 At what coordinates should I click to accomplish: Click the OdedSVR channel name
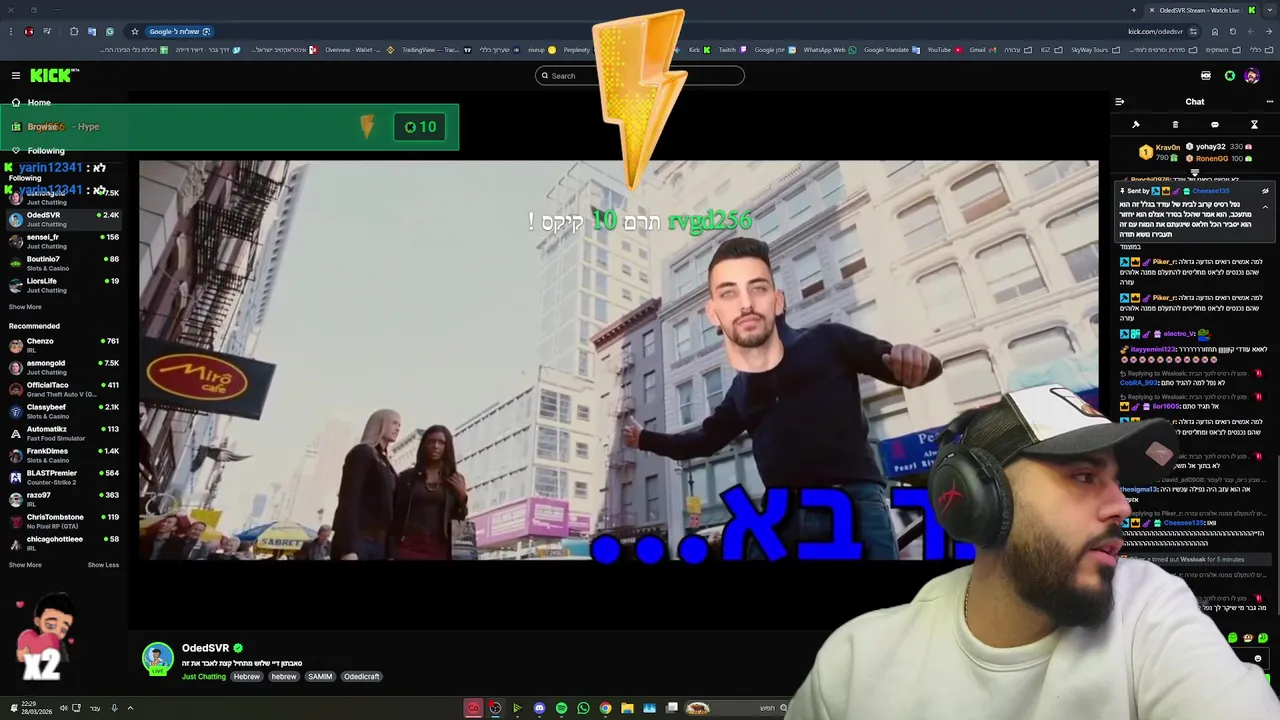pyautogui.click(x=205, y=648)
